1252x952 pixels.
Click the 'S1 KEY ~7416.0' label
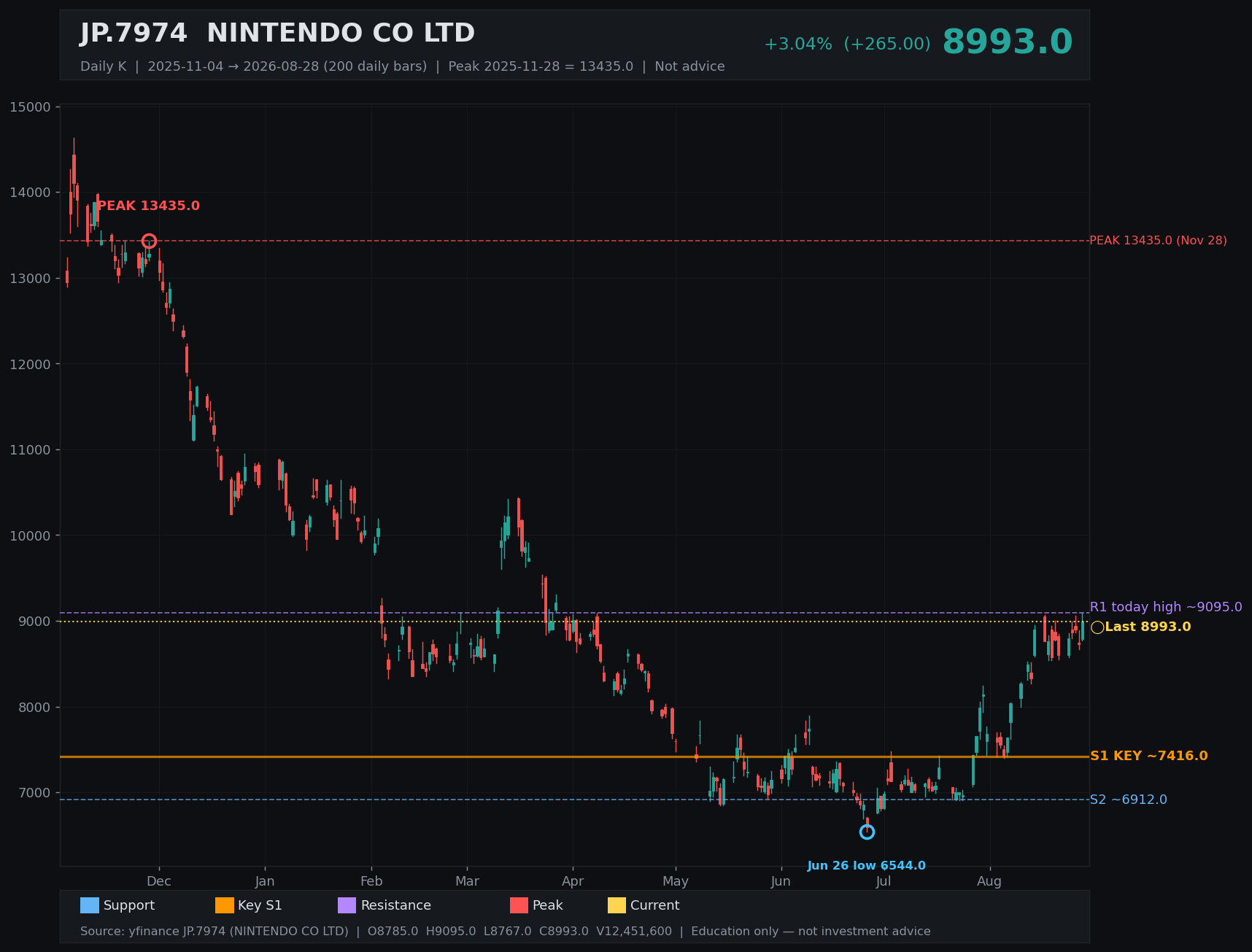pyautogui.click(x=1149, y=756)
